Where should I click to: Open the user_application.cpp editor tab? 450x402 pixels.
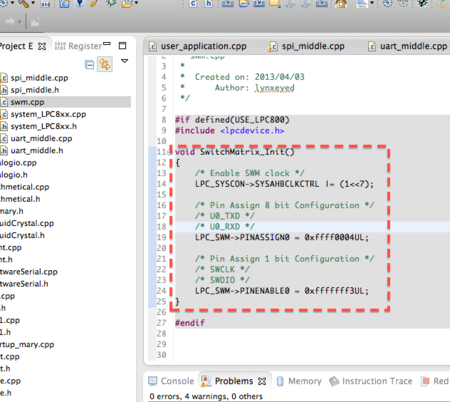tap(203, 46)
